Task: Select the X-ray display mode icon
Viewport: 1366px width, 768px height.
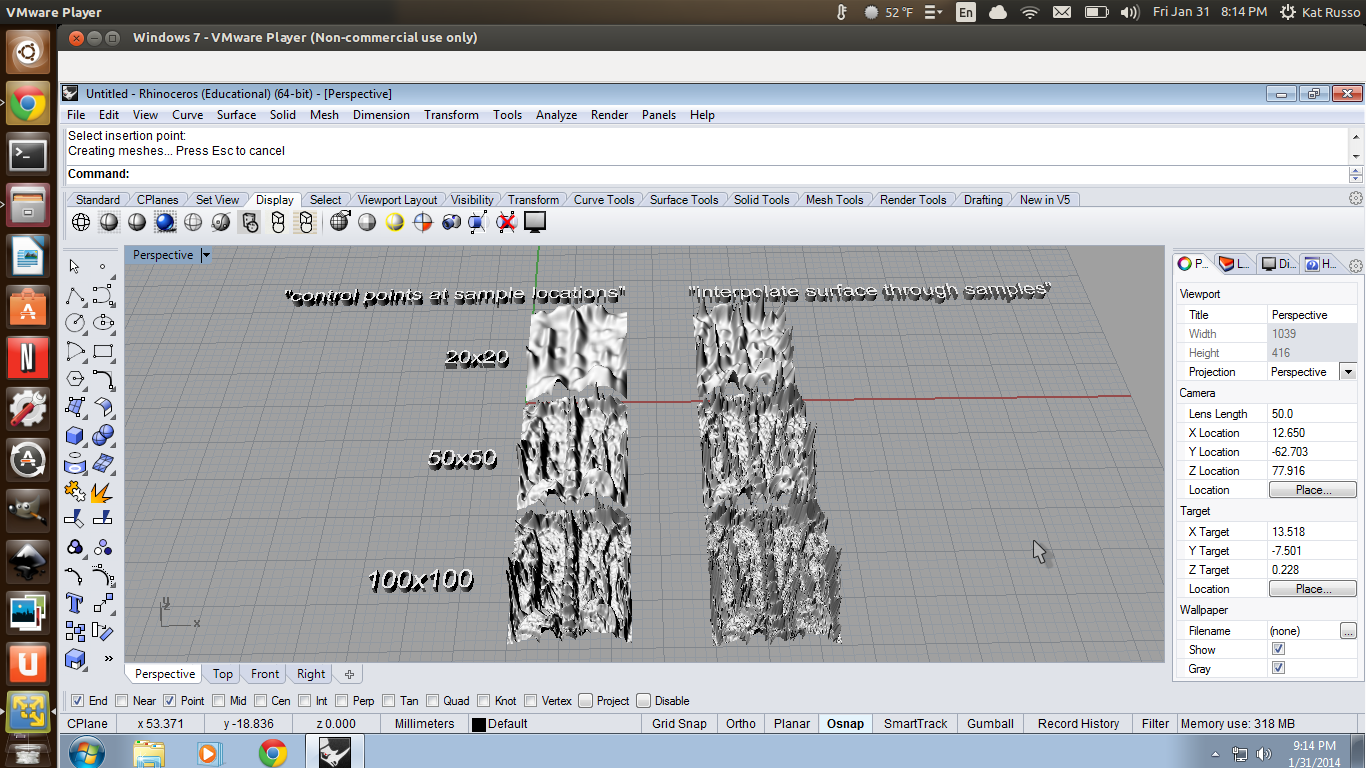Action: (x=221, y=222)
